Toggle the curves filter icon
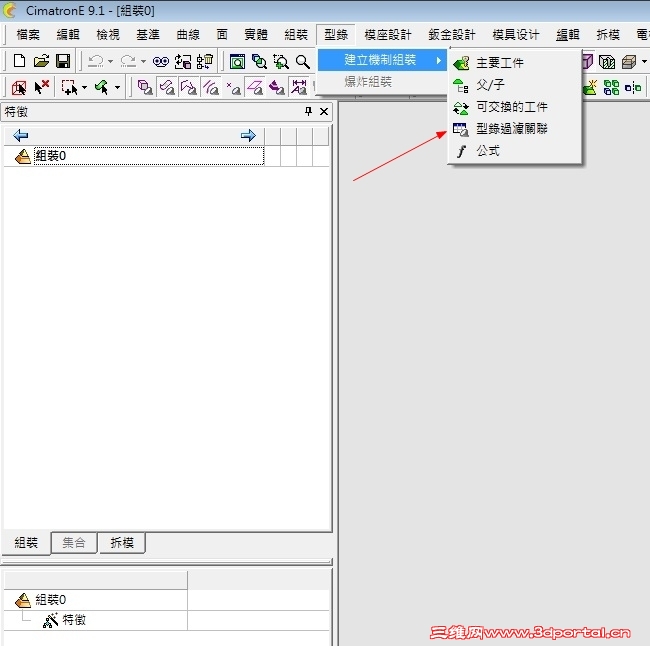This screenshot has height=646, width=650. (x=211, y=87)
